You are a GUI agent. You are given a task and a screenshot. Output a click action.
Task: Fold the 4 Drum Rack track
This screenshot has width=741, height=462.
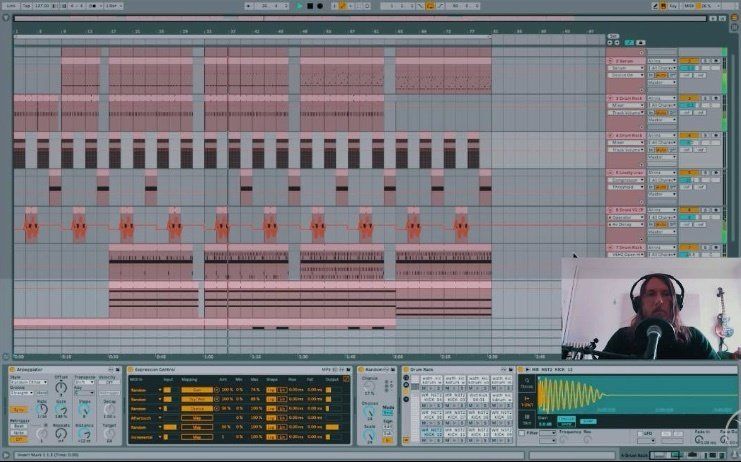click(x=611, y=136)
